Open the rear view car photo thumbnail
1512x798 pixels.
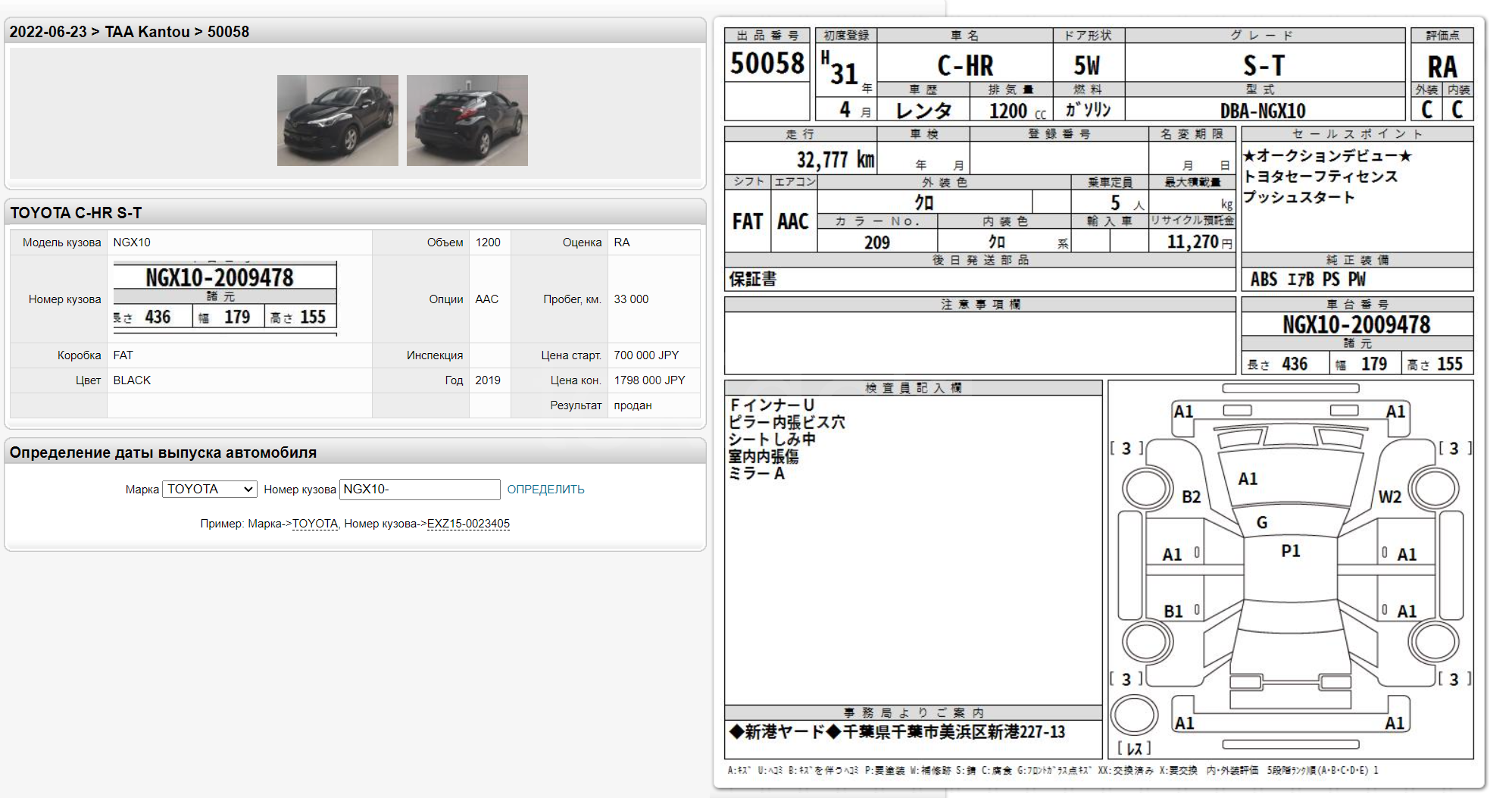467,120
